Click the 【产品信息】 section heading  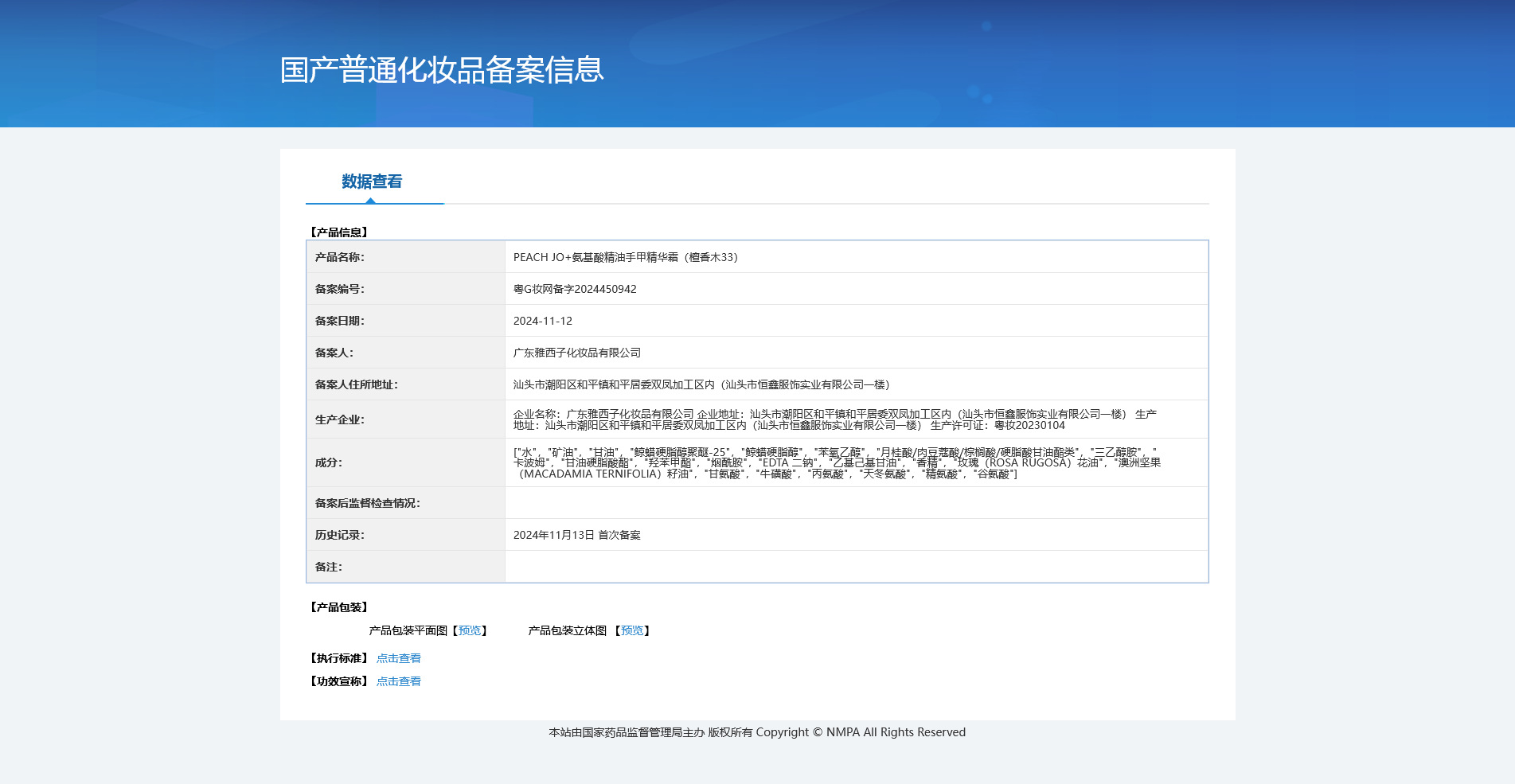338,232
